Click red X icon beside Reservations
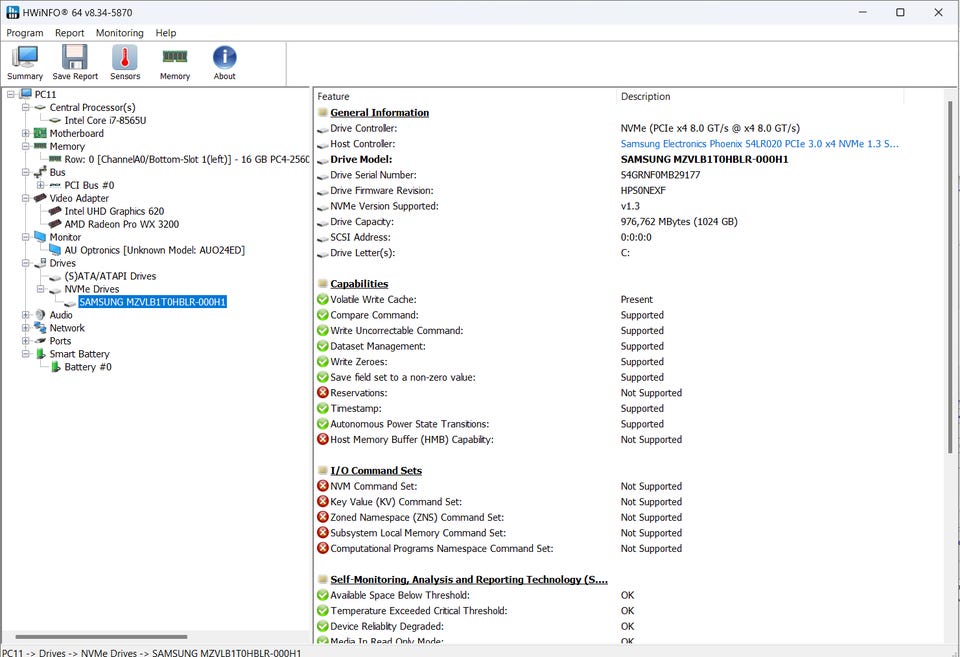960x657 pixels. click(x=323, y=392)
